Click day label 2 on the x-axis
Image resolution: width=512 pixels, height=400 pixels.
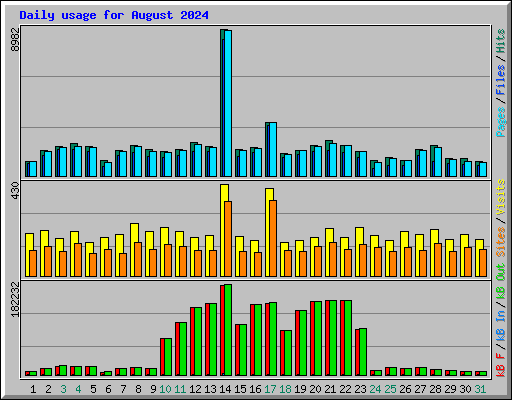pos(48,389)
